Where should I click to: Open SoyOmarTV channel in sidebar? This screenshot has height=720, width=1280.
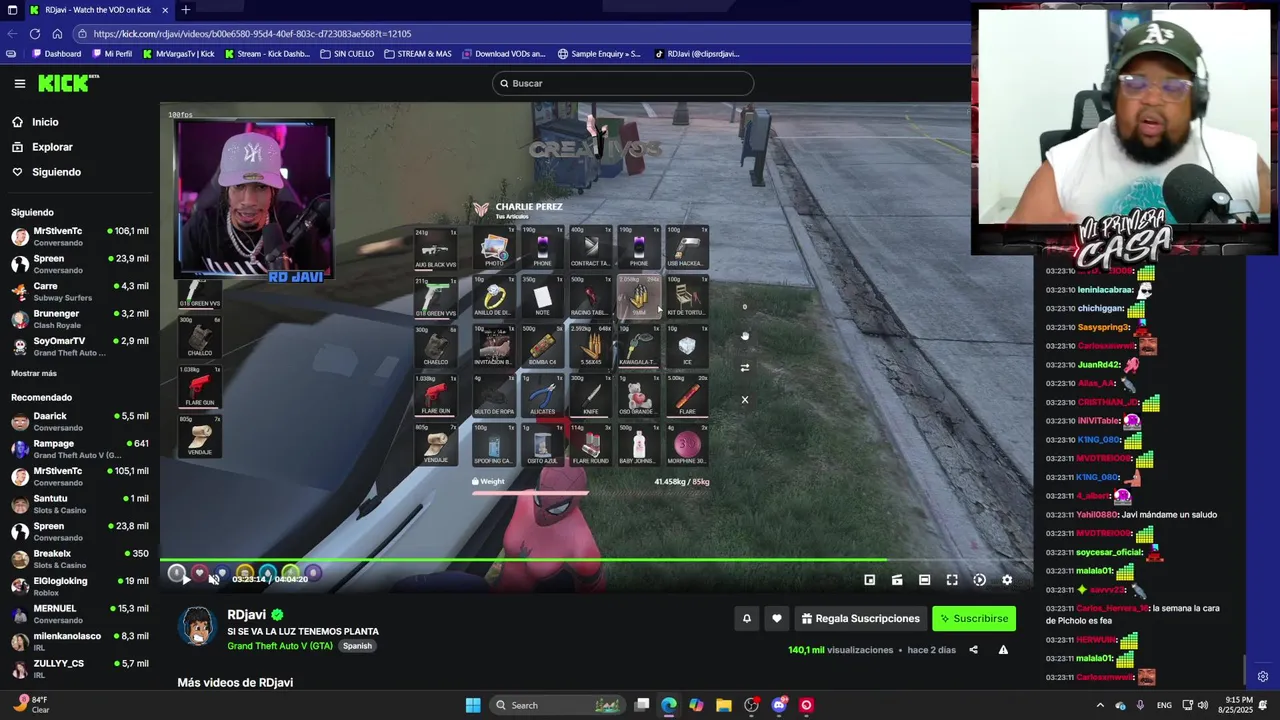(80, 346)
